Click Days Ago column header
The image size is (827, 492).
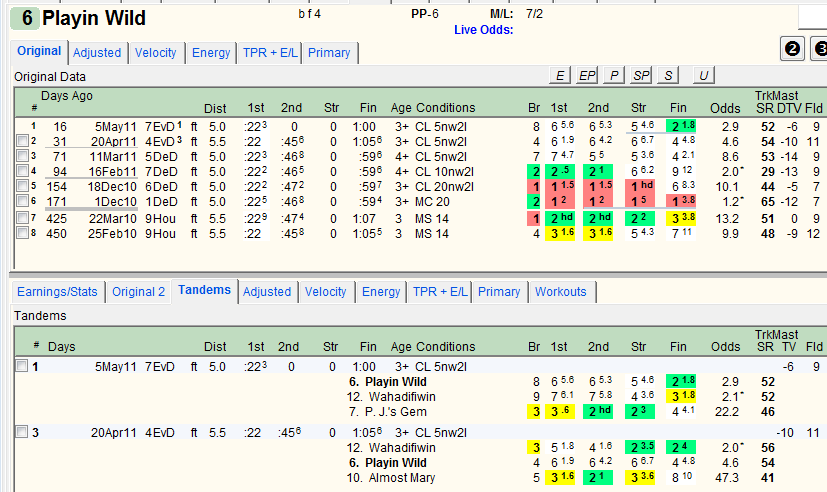(66, 96)
